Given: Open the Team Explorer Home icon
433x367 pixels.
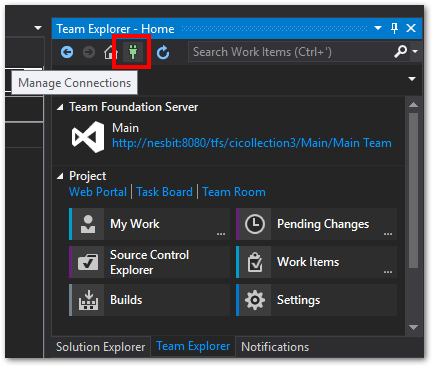Looking at the screenshot, I should (110, 52).
